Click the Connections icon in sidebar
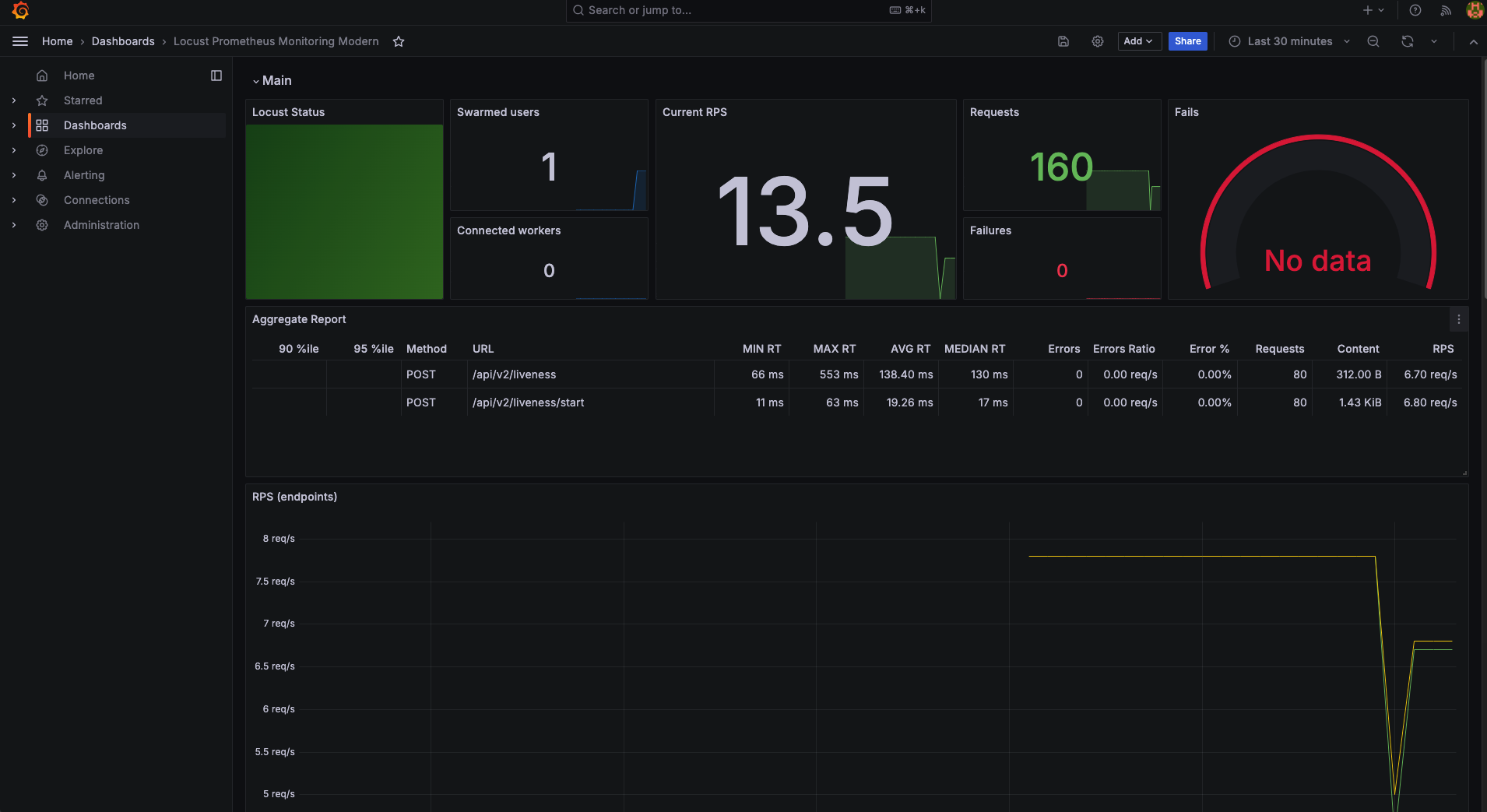1487x812 pixels. pos(42,200)
